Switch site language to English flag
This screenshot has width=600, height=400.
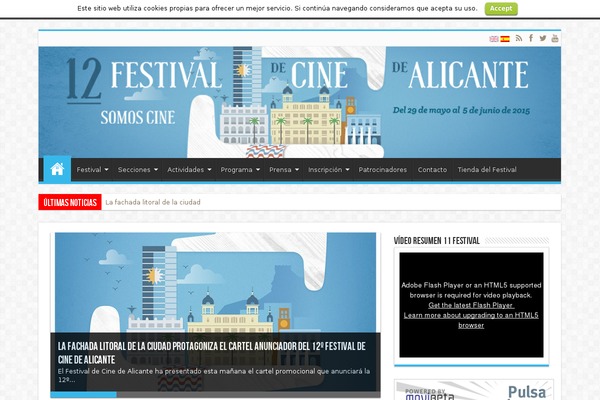(x=494, y=39)
